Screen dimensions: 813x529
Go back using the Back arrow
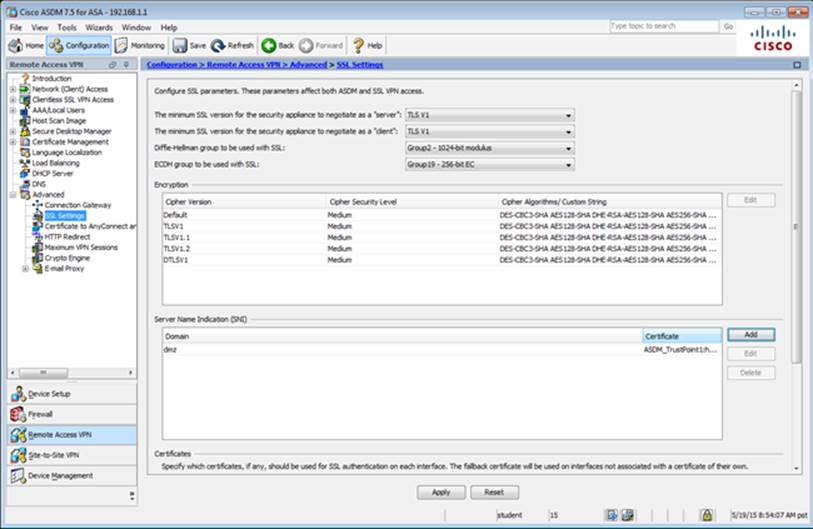point(278,45)
